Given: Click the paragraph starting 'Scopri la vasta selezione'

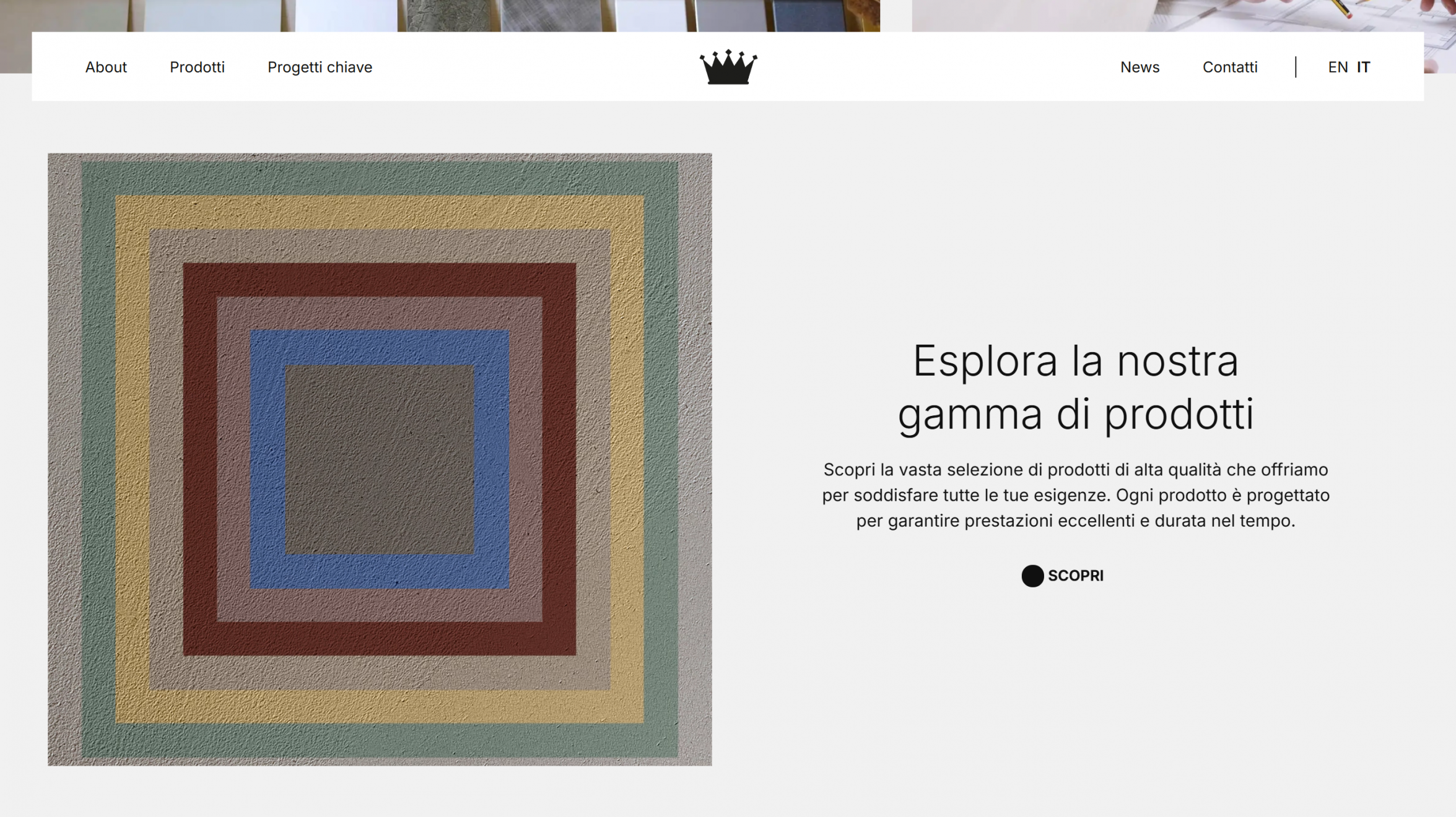Looking at the screenshot, I should [x=1076, y=495].
